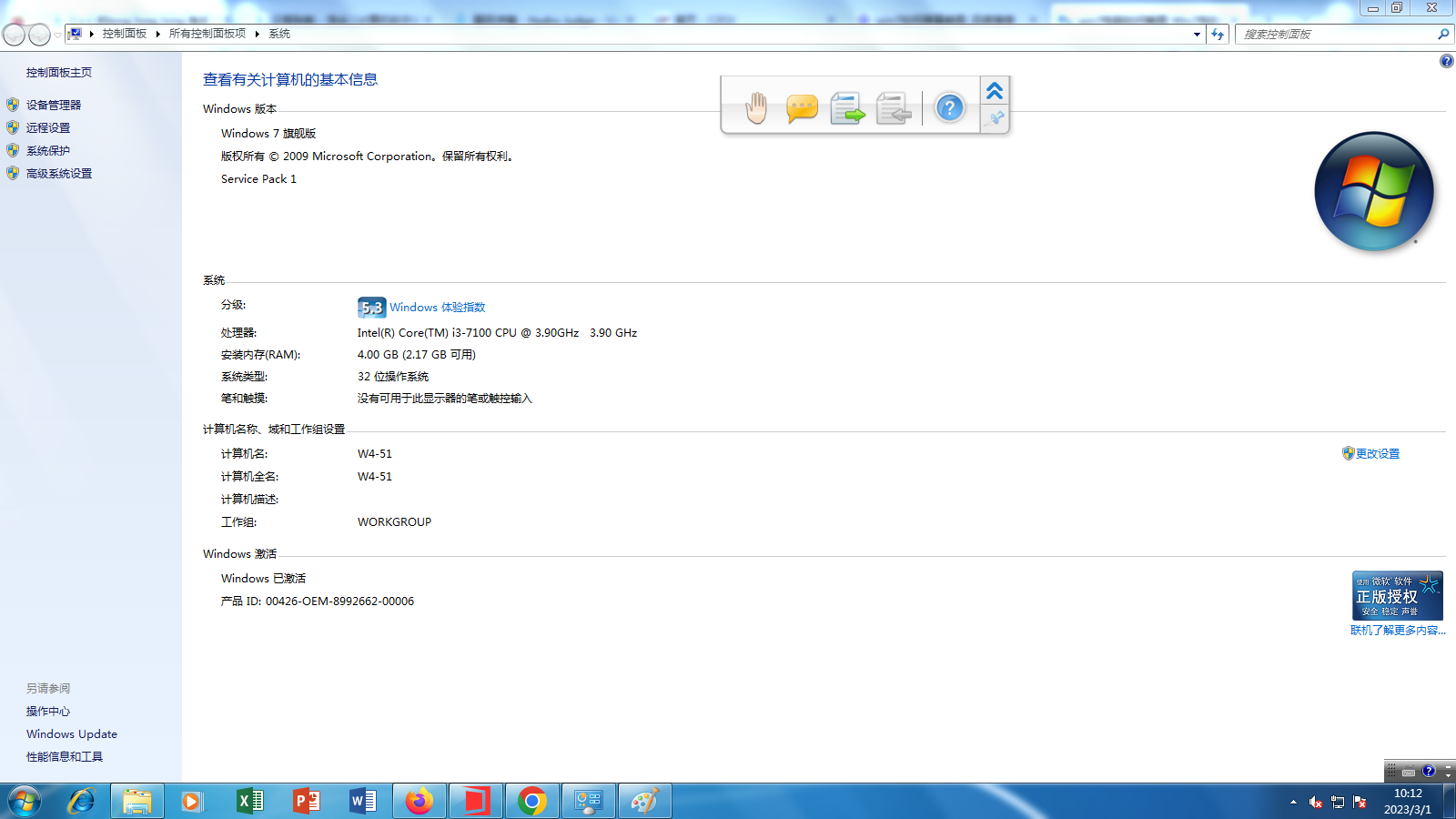Open Word from the taskbar

point(363,802)
